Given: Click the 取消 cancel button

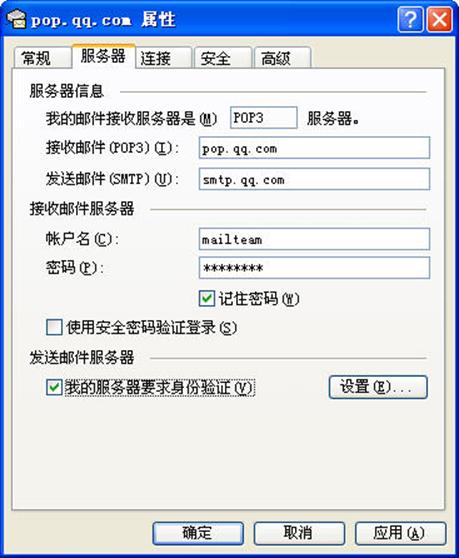Looking at the screenshot, I should click(299, 533).
